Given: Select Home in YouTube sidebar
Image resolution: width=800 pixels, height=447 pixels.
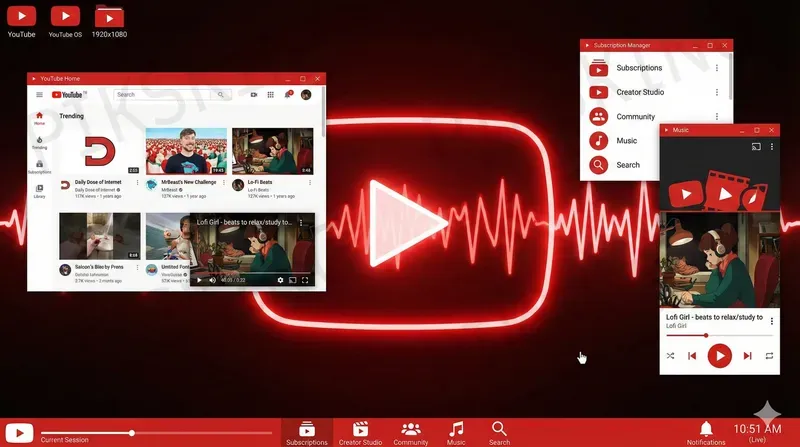Looking at the screenshot, I should (x=39, y=119).
